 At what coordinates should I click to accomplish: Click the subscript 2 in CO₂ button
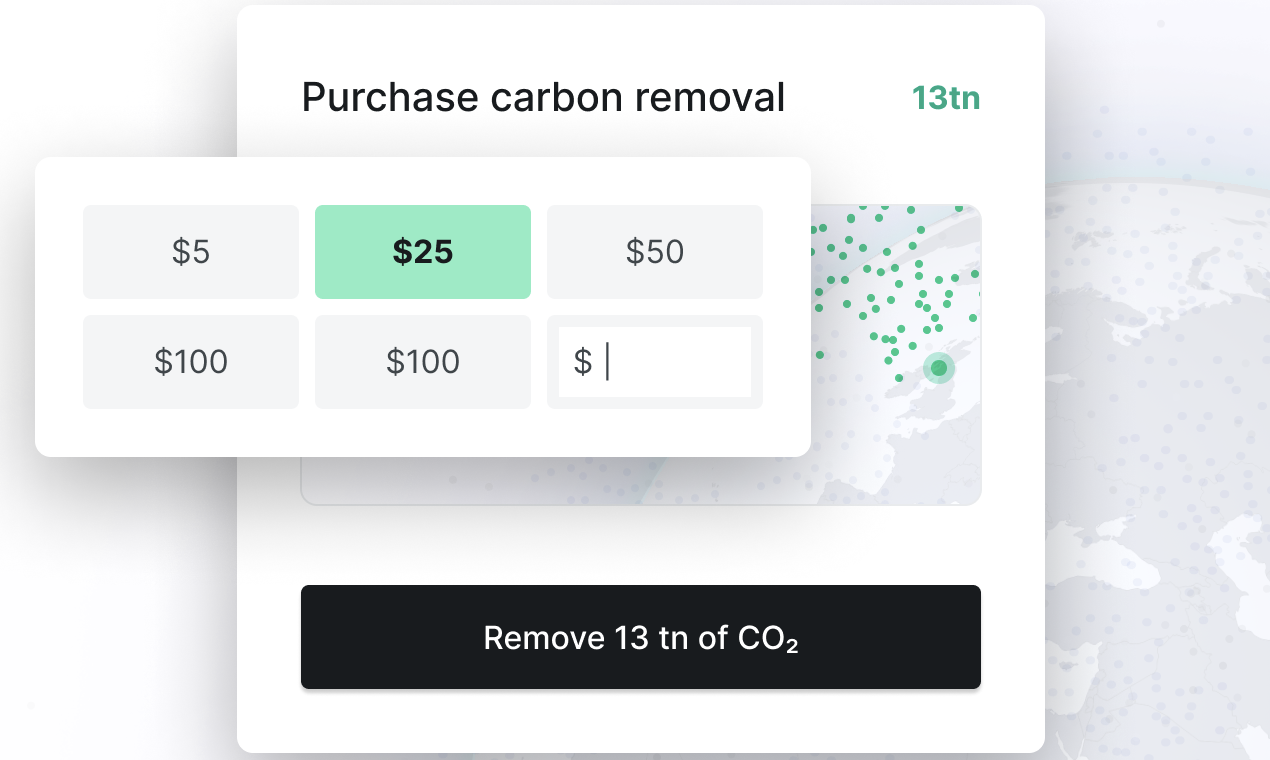click(792, 645)
